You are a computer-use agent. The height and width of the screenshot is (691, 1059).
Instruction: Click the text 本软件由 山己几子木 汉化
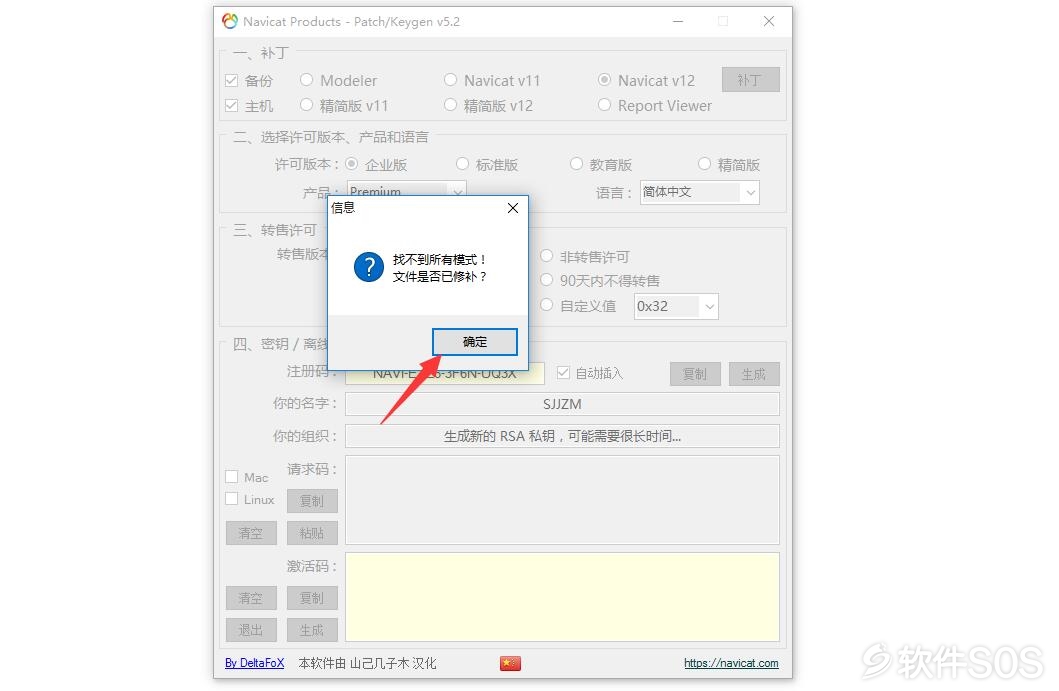click(x=367, y=663)
